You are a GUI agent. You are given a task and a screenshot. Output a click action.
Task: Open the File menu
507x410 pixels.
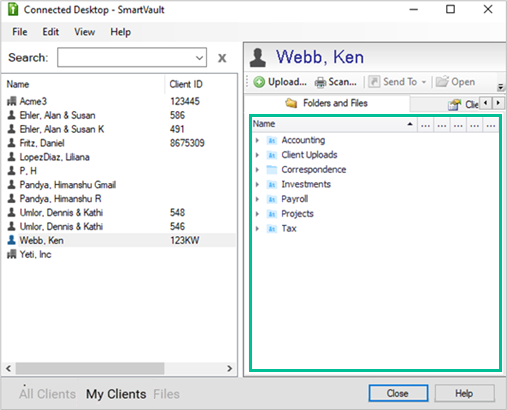[20, 32]
